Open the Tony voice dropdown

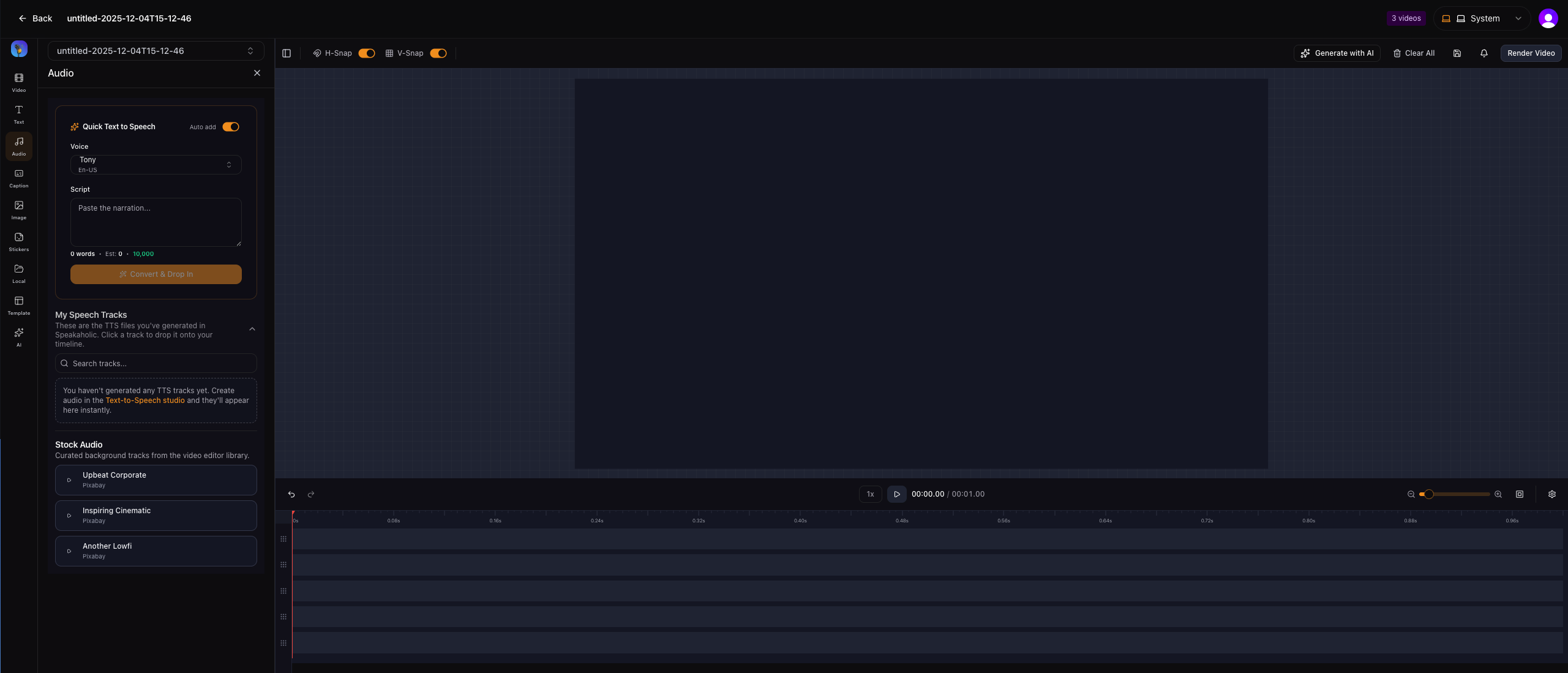pyautogui.click(x=156, y=164)
